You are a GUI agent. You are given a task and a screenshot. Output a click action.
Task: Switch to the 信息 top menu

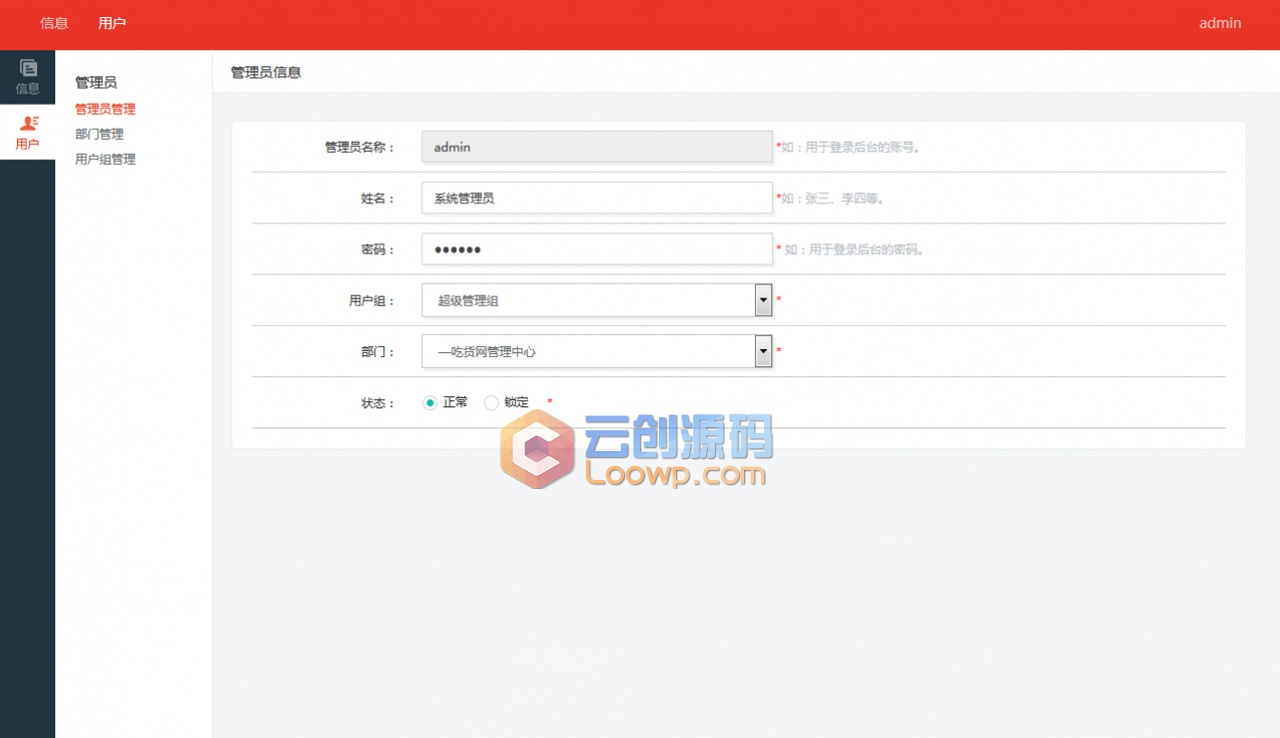point(54,23)
